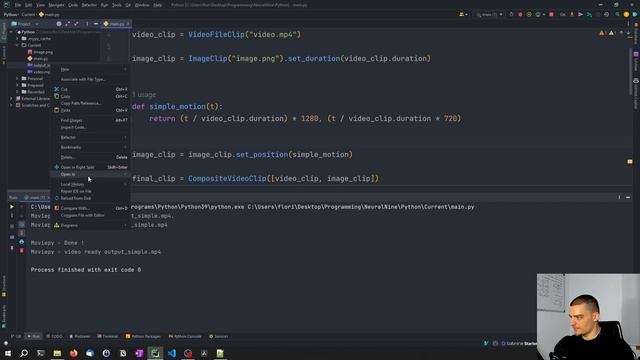Expand the __pycache__ folder
Viewport: 640px width, 360px height.
click(18, 38)
